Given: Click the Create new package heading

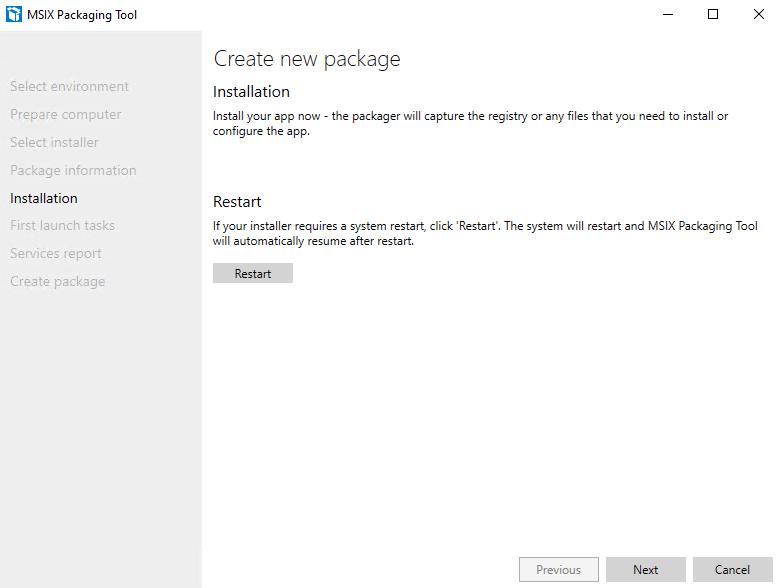Looking at the screenshot, I should point(307,59).
